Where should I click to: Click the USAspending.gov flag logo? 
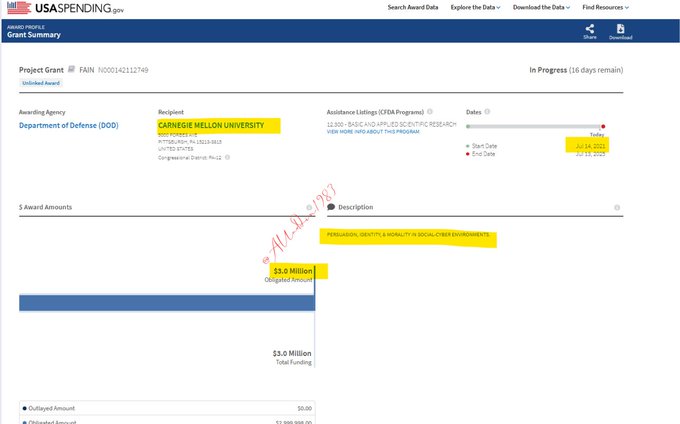pyautogui.click(x=18, y=7)
